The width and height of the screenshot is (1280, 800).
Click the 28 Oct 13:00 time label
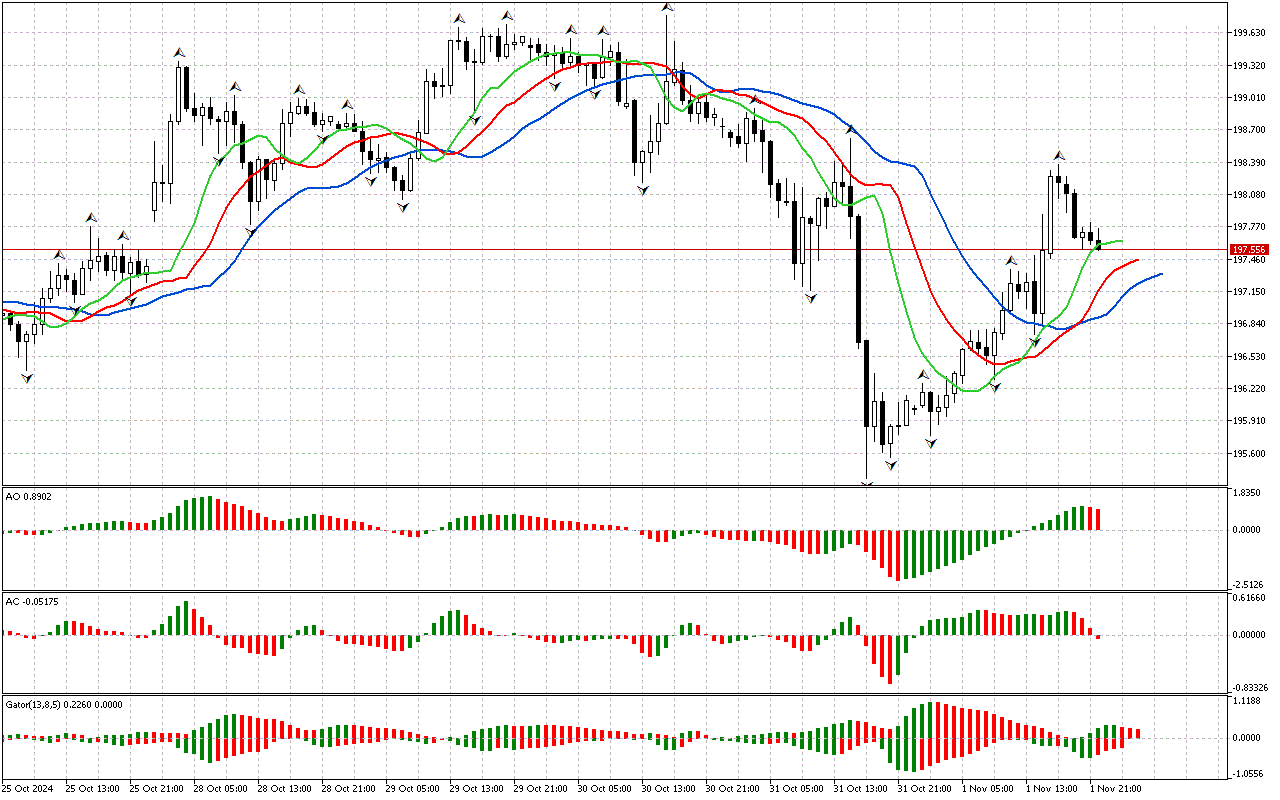[x=285, y=789]
